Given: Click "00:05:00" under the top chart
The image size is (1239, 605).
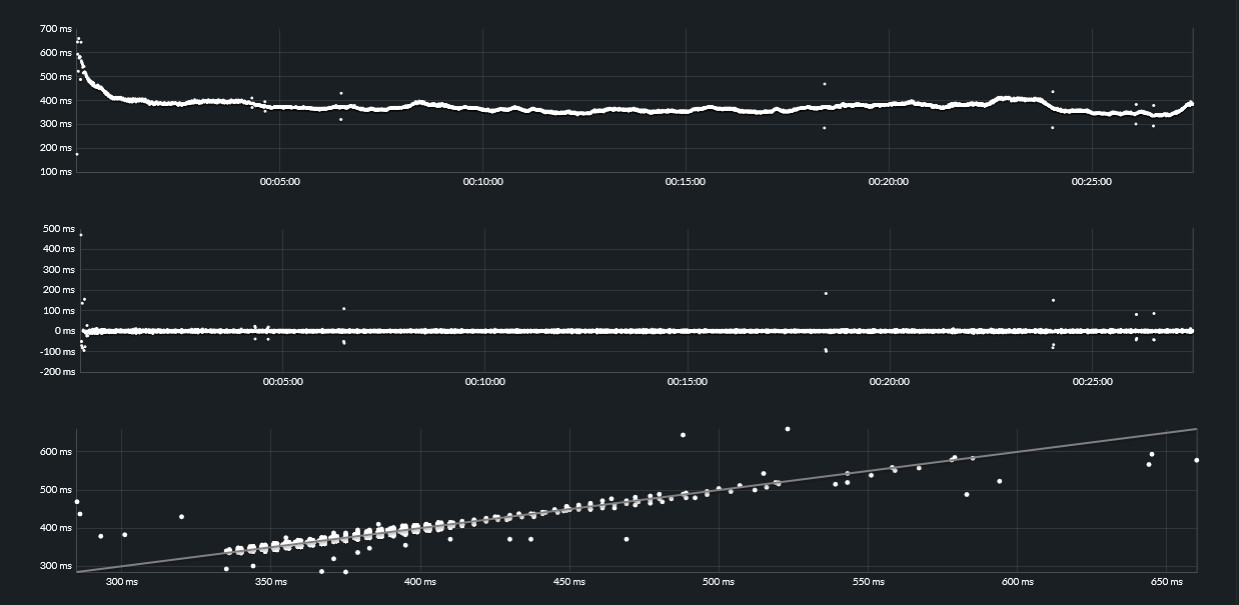Looking at the screenshot, I should 279,182.
